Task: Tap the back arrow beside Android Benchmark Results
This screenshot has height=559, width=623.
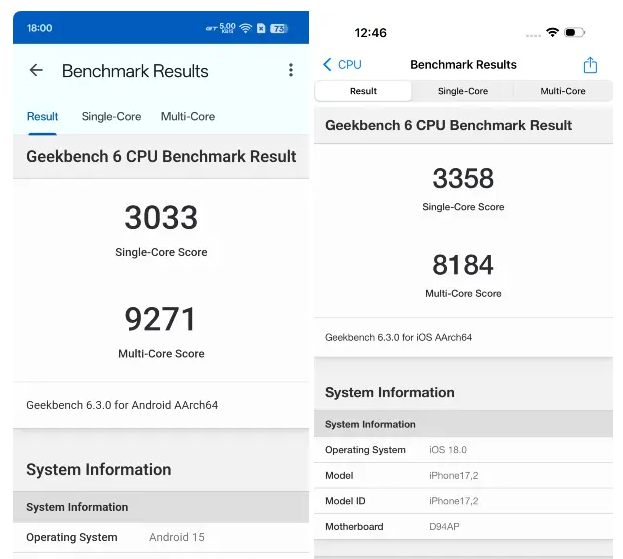Action: (x=36, y=71)
